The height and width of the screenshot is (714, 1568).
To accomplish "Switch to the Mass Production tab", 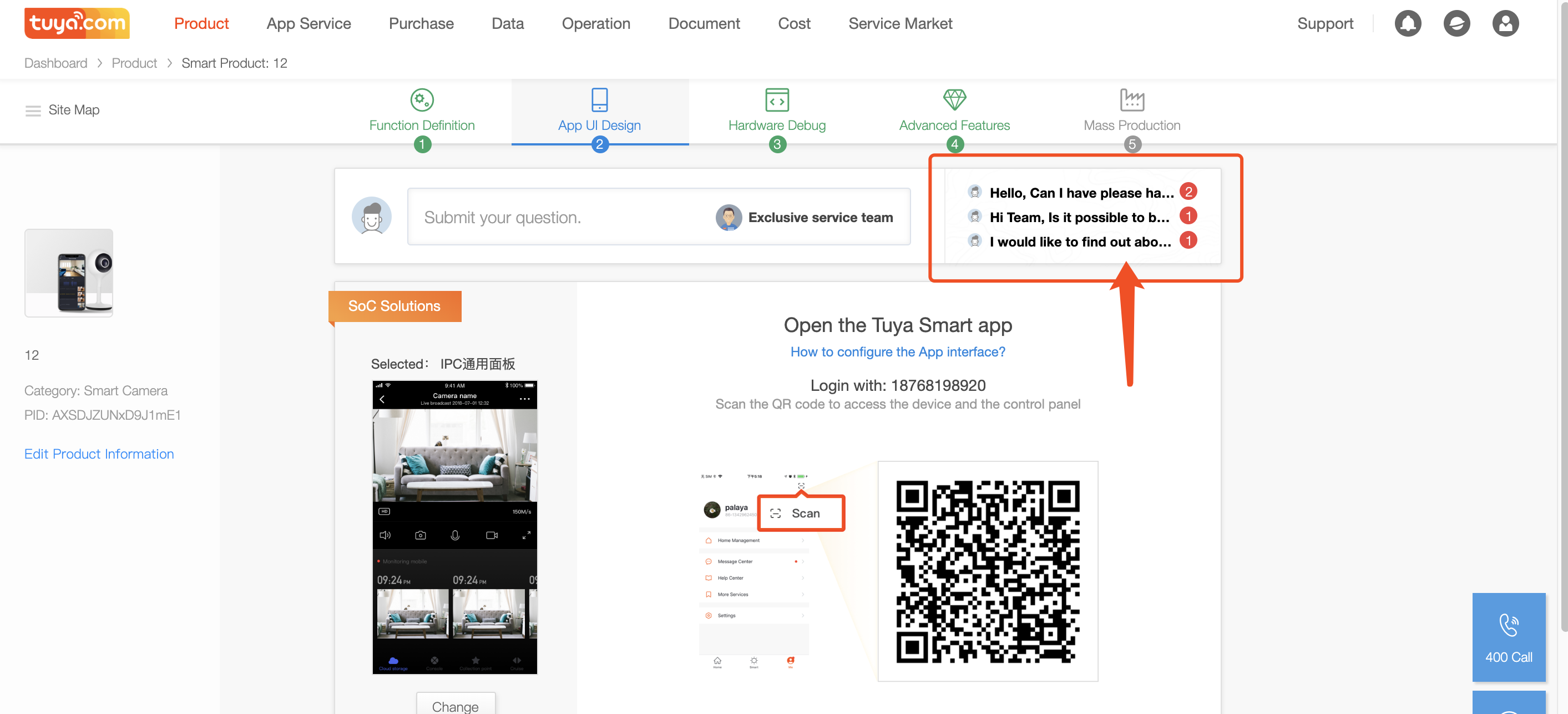I will 1131,112.
